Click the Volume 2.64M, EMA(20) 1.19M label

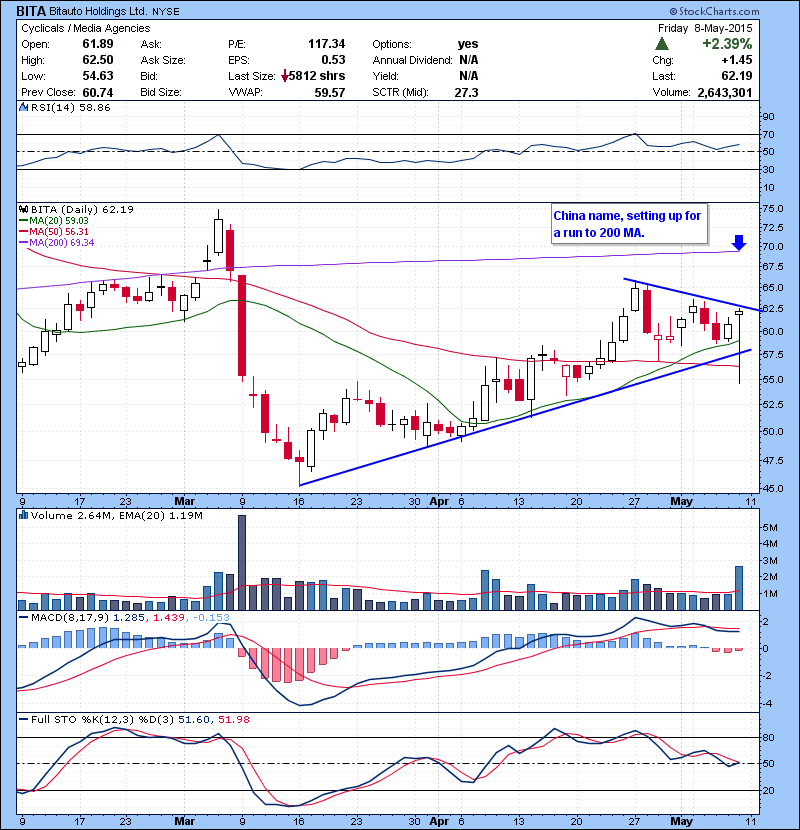click(x=116, y=515)
